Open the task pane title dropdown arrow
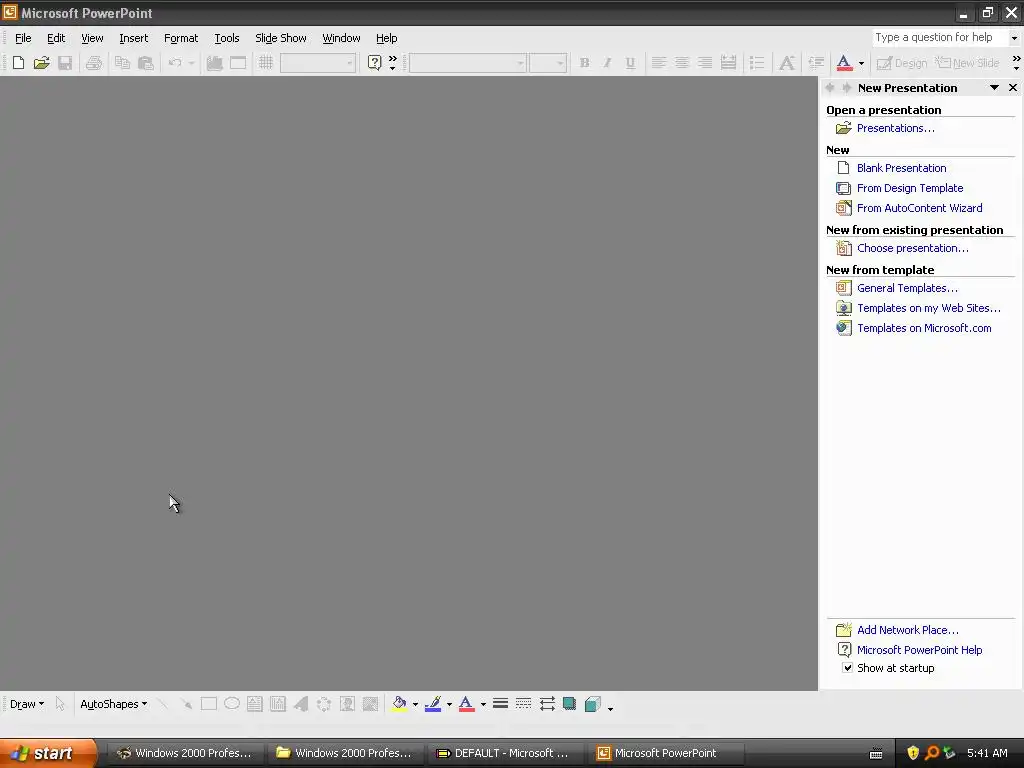The image size is (1024, 768). (x=994, y=88)
